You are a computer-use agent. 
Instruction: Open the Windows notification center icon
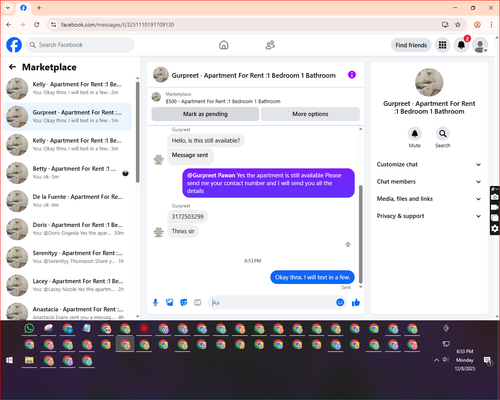pyautogui.click(x=488, y=360)
